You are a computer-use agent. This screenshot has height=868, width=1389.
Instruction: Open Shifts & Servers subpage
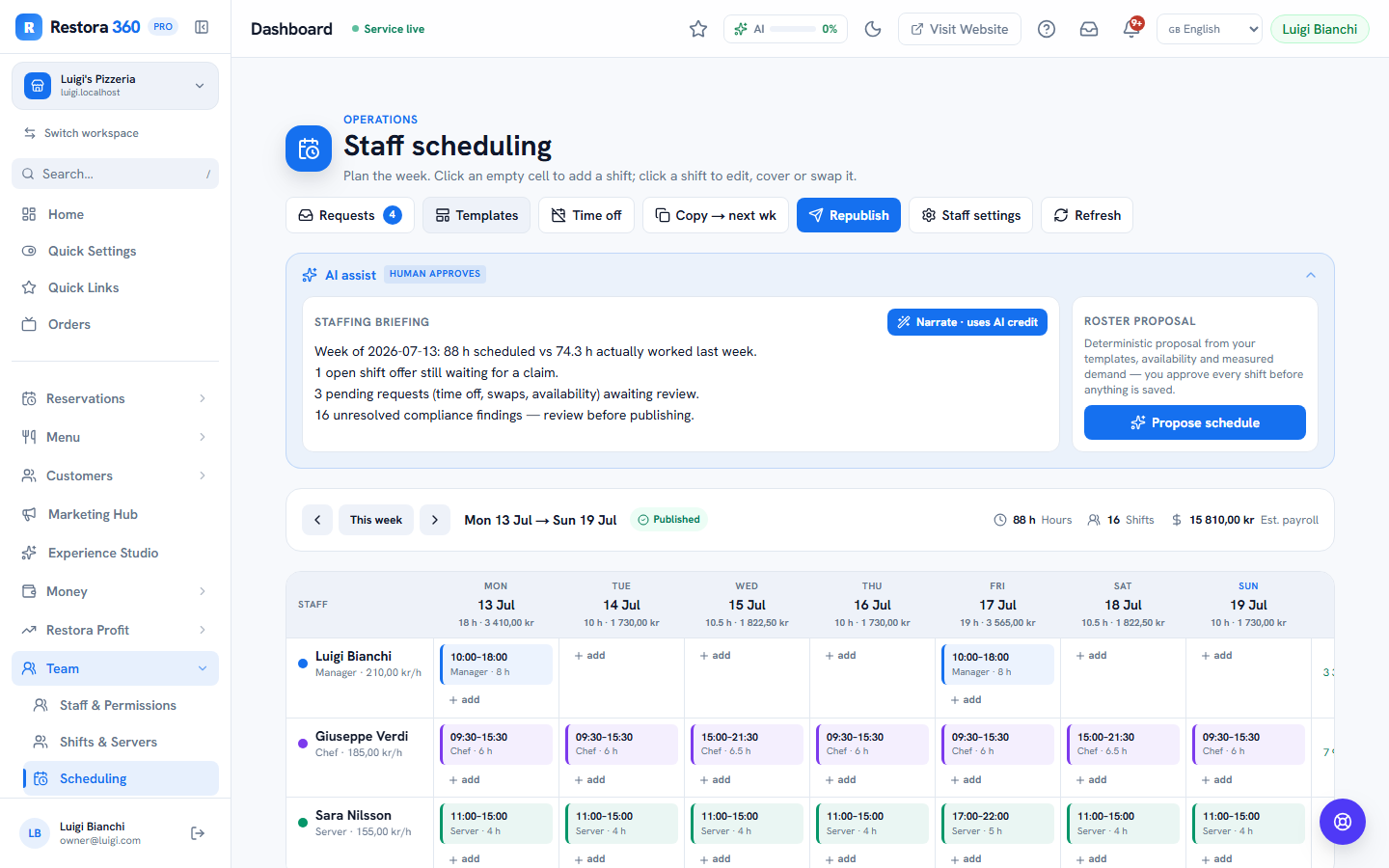121,742
